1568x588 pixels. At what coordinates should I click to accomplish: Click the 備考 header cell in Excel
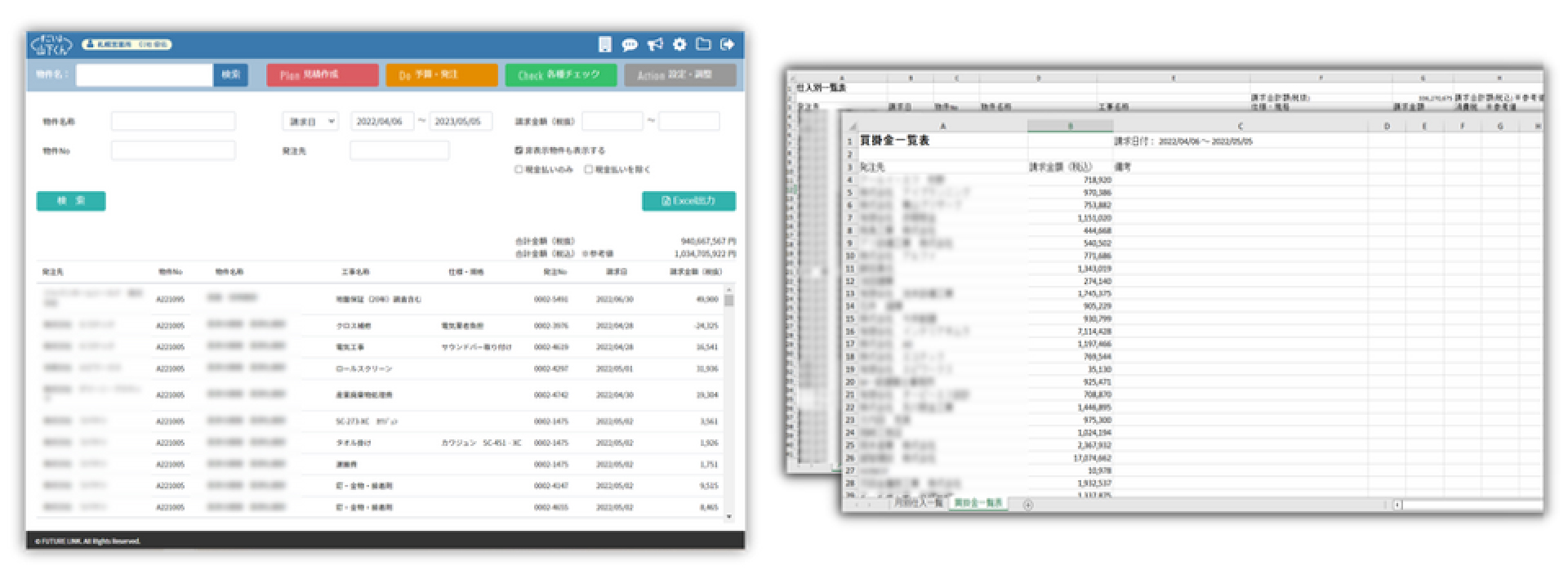[1241, 167]
